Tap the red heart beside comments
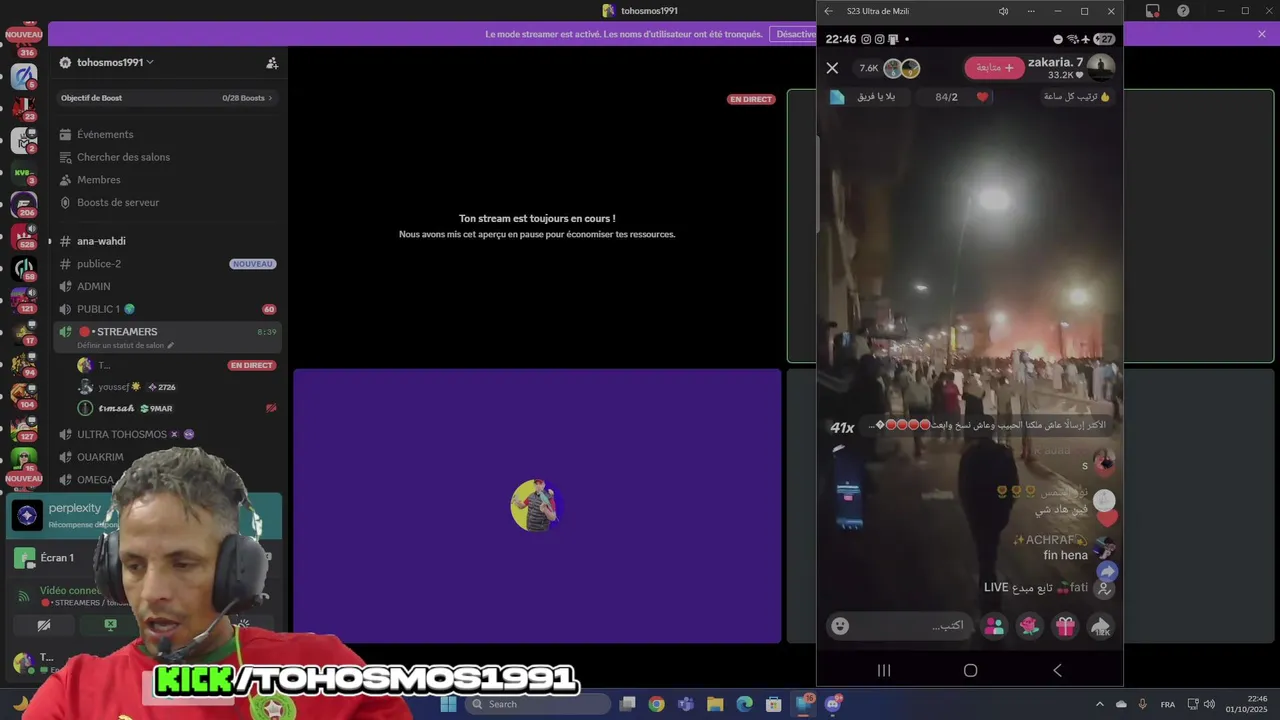The height and width of the screenshot is (720, 1280). point(1106,518)
